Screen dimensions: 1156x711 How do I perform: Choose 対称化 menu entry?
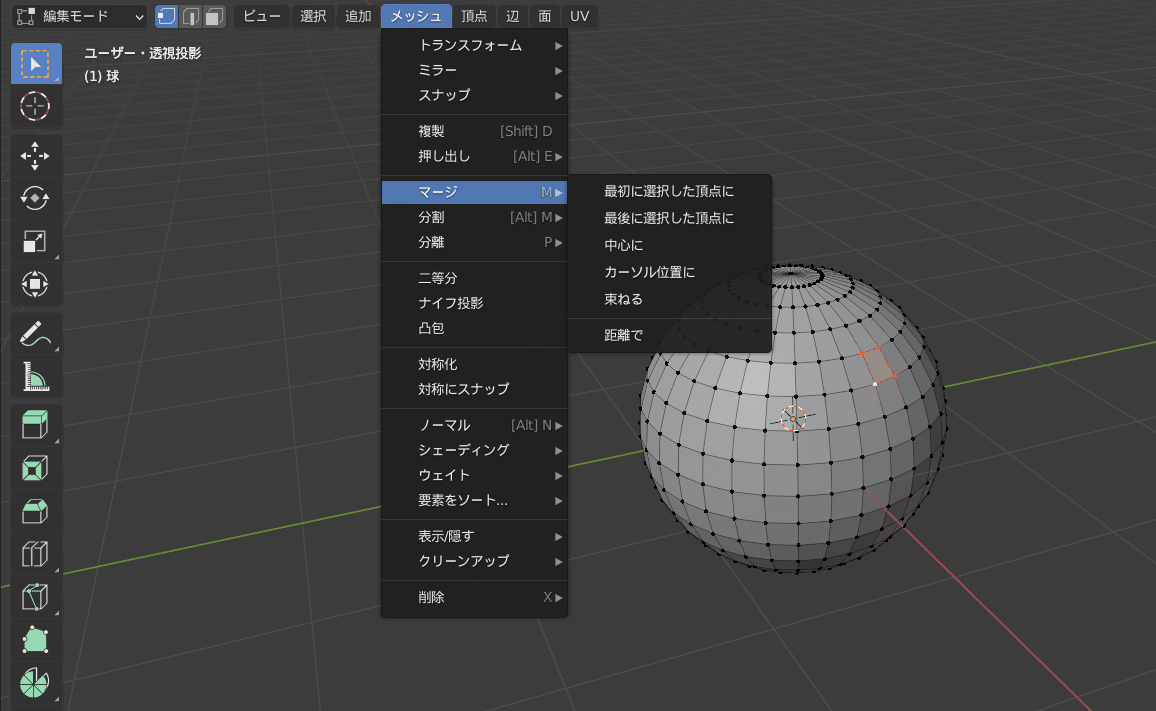click(x=474, y=364)
